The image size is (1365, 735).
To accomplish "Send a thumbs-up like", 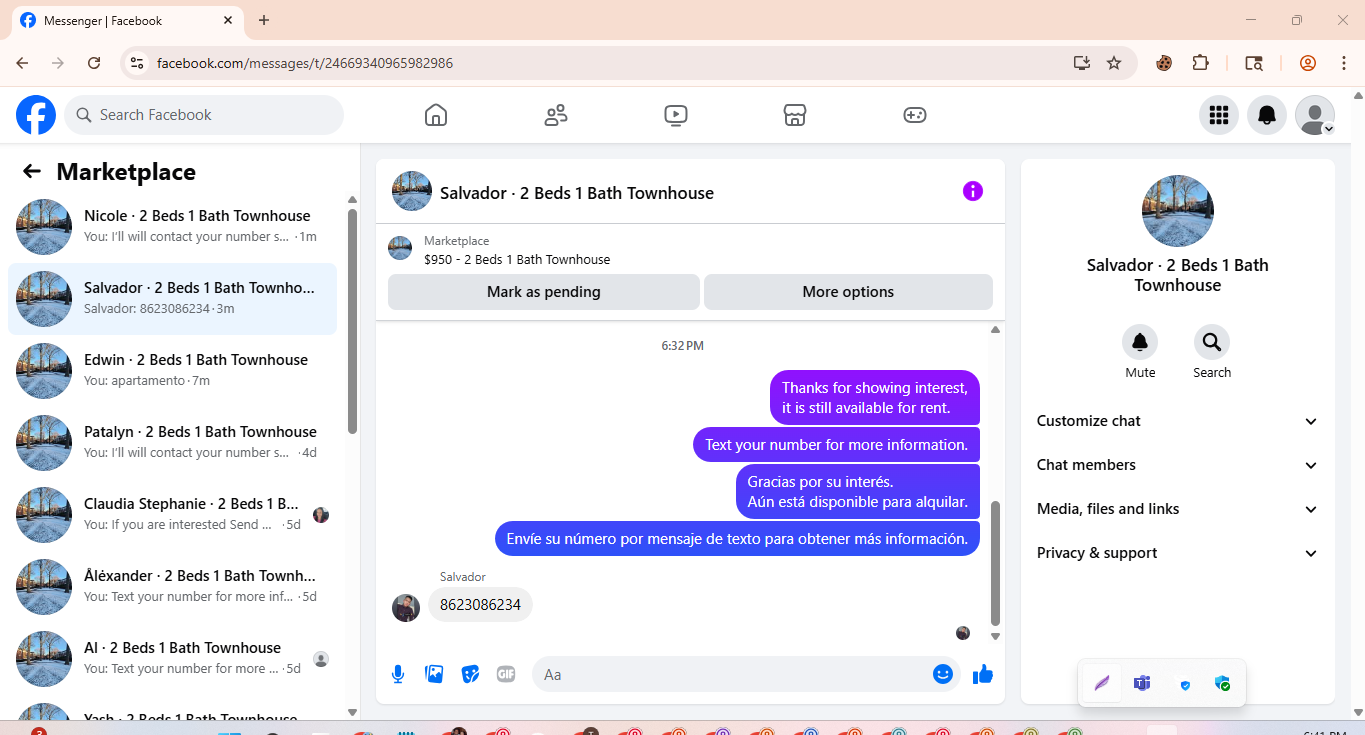I will pyautogui.click(x=983, y=674).
